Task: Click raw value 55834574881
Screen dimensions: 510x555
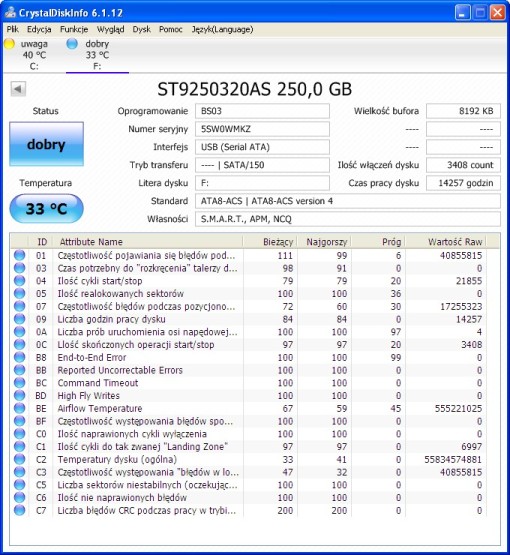Action: coord(453,459)
